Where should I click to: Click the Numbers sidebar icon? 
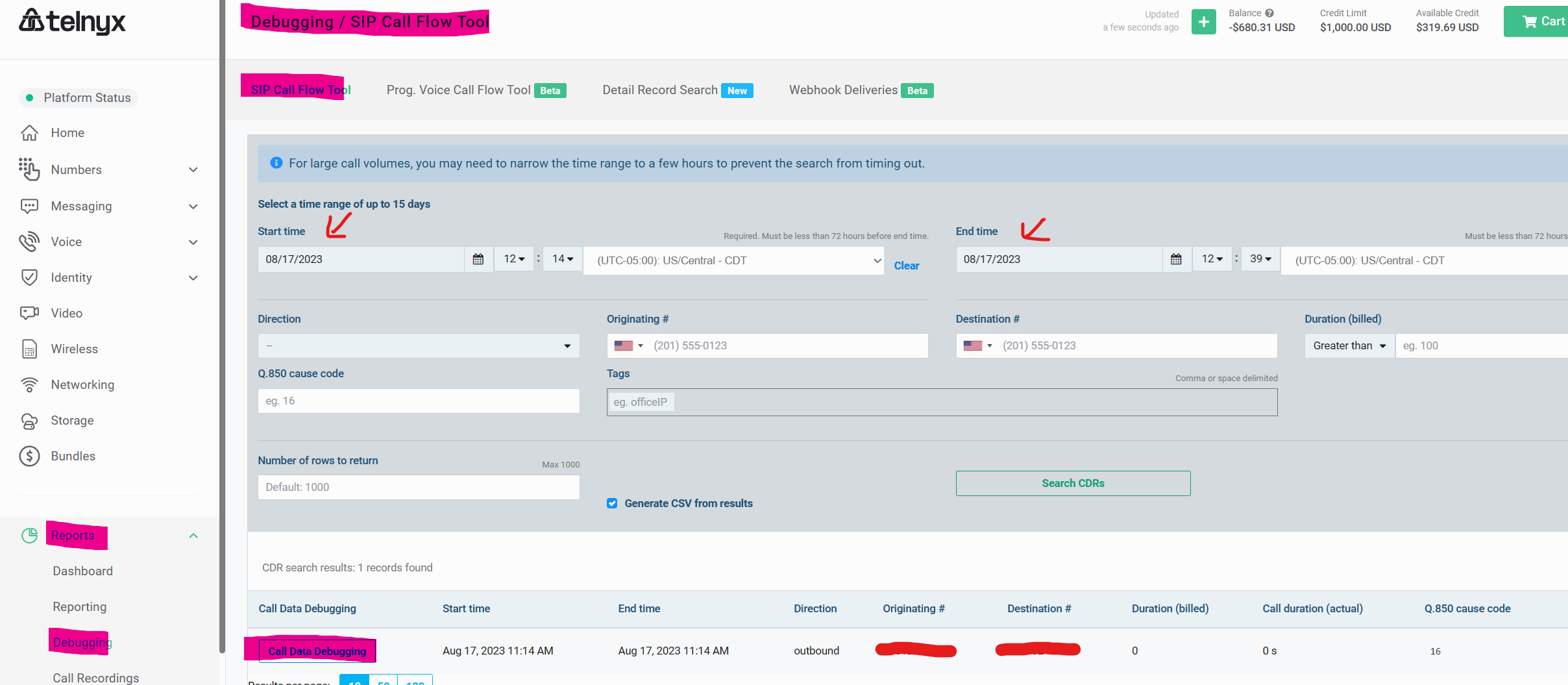29,169
